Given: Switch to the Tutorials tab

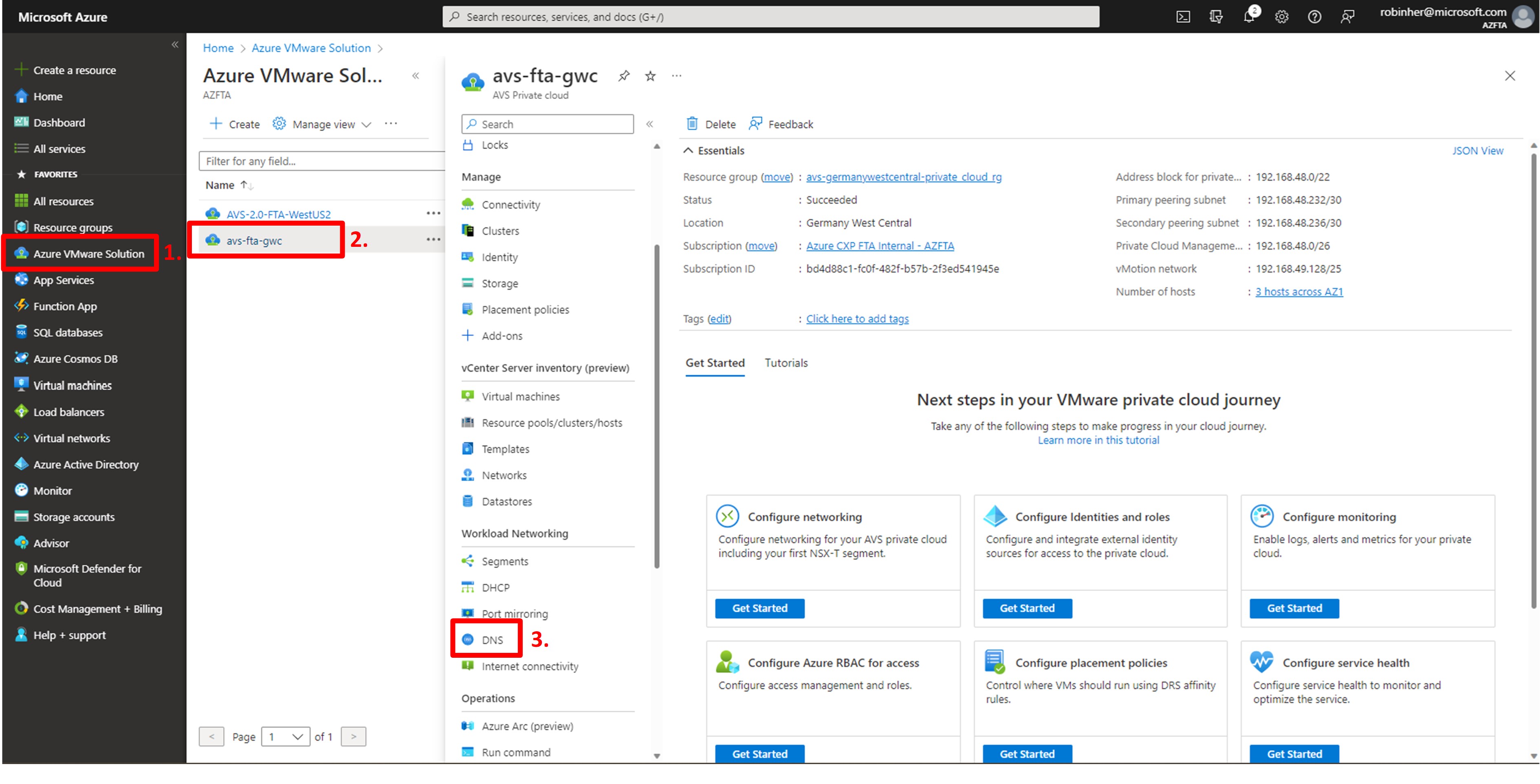Looking at the screenshot, I should 785,363.
